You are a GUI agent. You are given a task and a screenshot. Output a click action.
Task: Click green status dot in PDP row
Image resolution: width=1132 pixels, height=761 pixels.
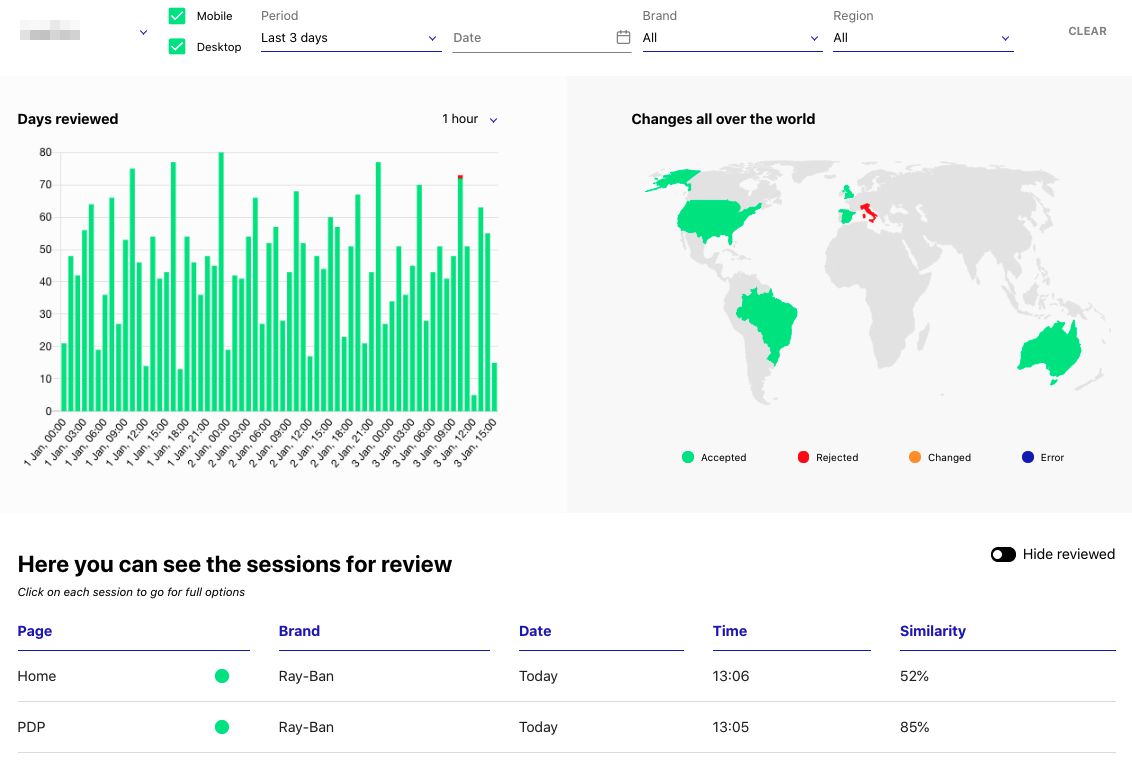coord(222,727)
